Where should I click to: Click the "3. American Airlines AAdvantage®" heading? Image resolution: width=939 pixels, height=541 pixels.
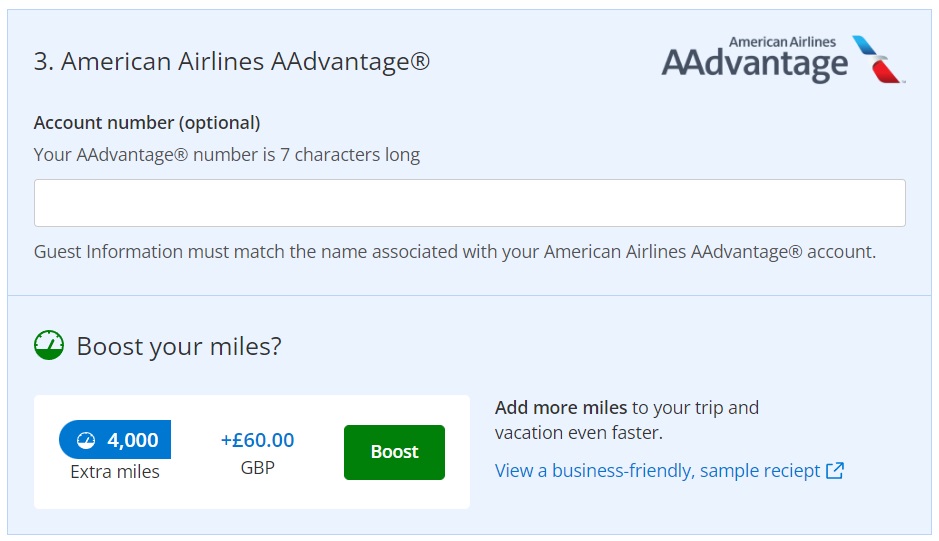[232, 62]
